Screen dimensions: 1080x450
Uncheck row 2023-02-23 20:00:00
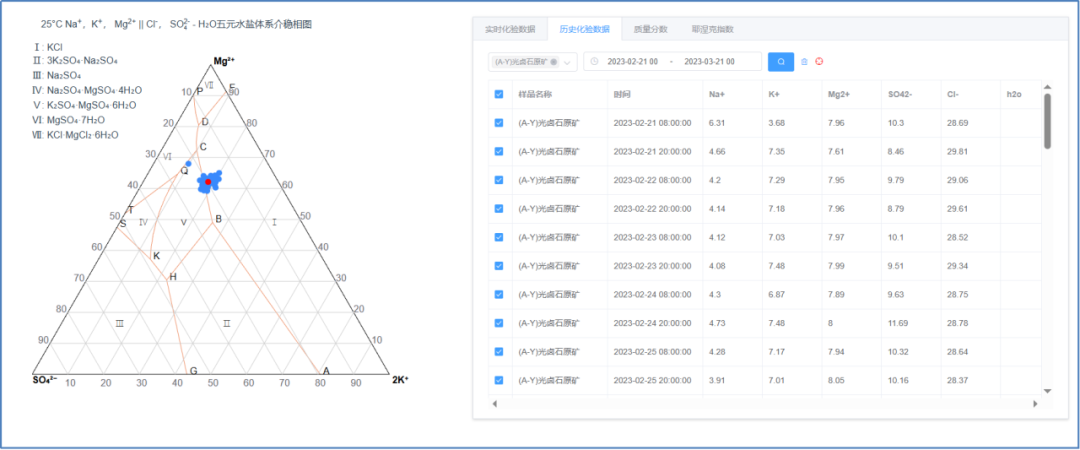[x=499, y=266]
